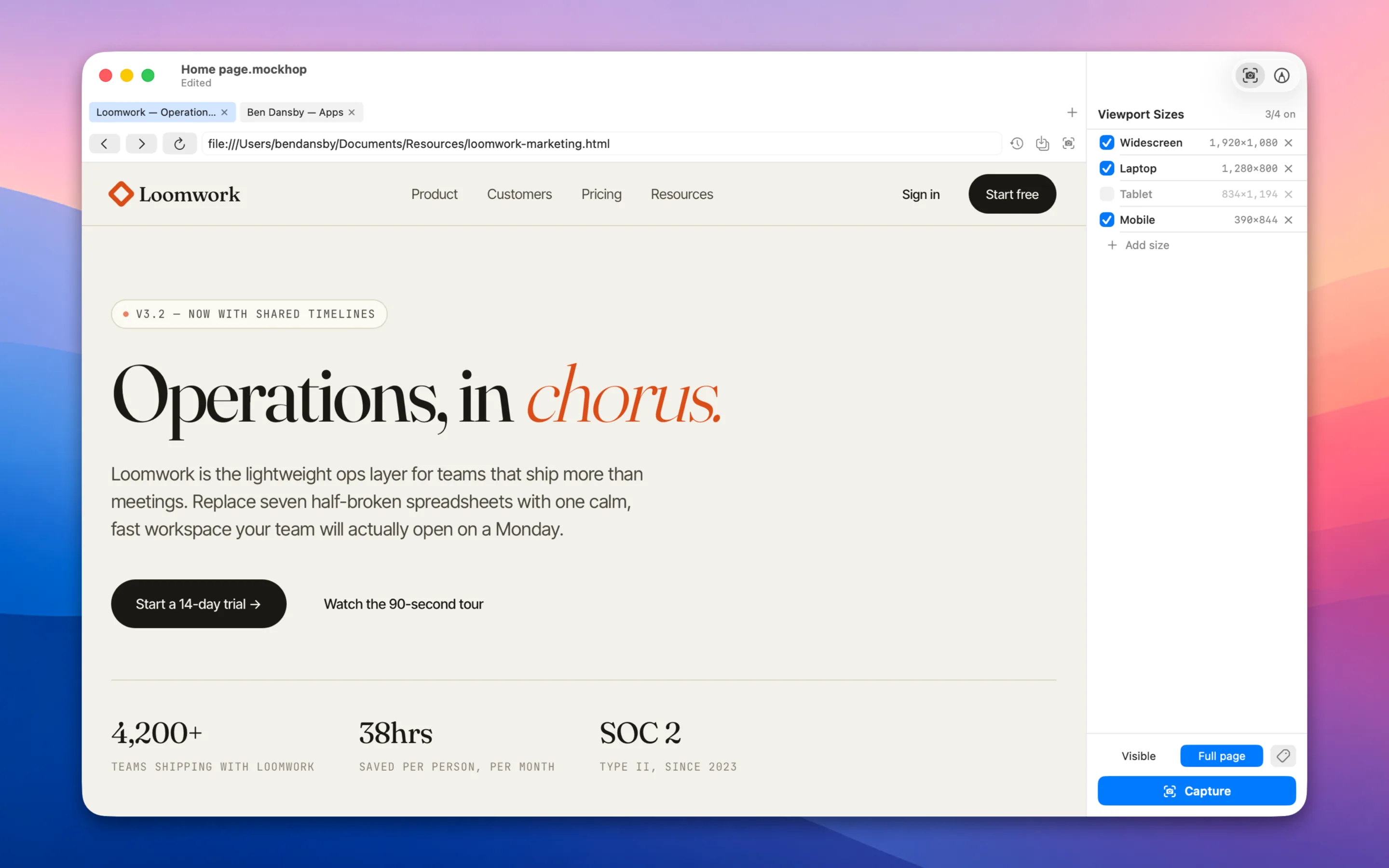Screen dimensions: 1389x868
Task: Click the 4,200+ statistic
Action: [157, 733]
